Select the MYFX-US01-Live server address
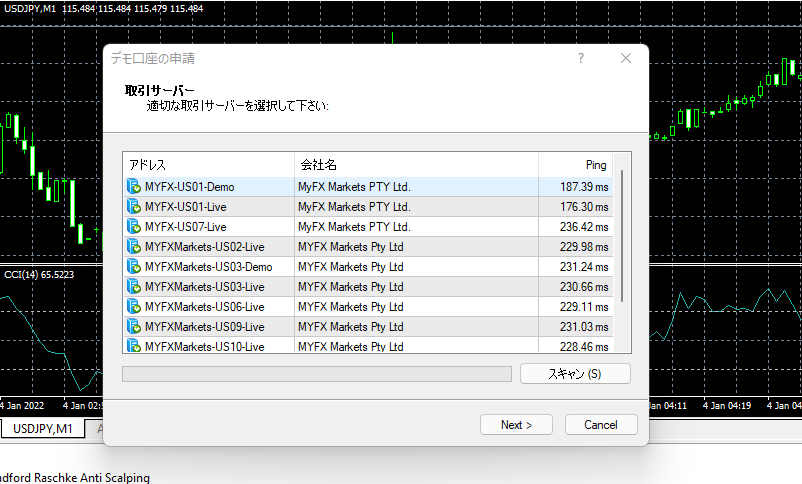Screen dimensions: 802x484 click(186, 207)
